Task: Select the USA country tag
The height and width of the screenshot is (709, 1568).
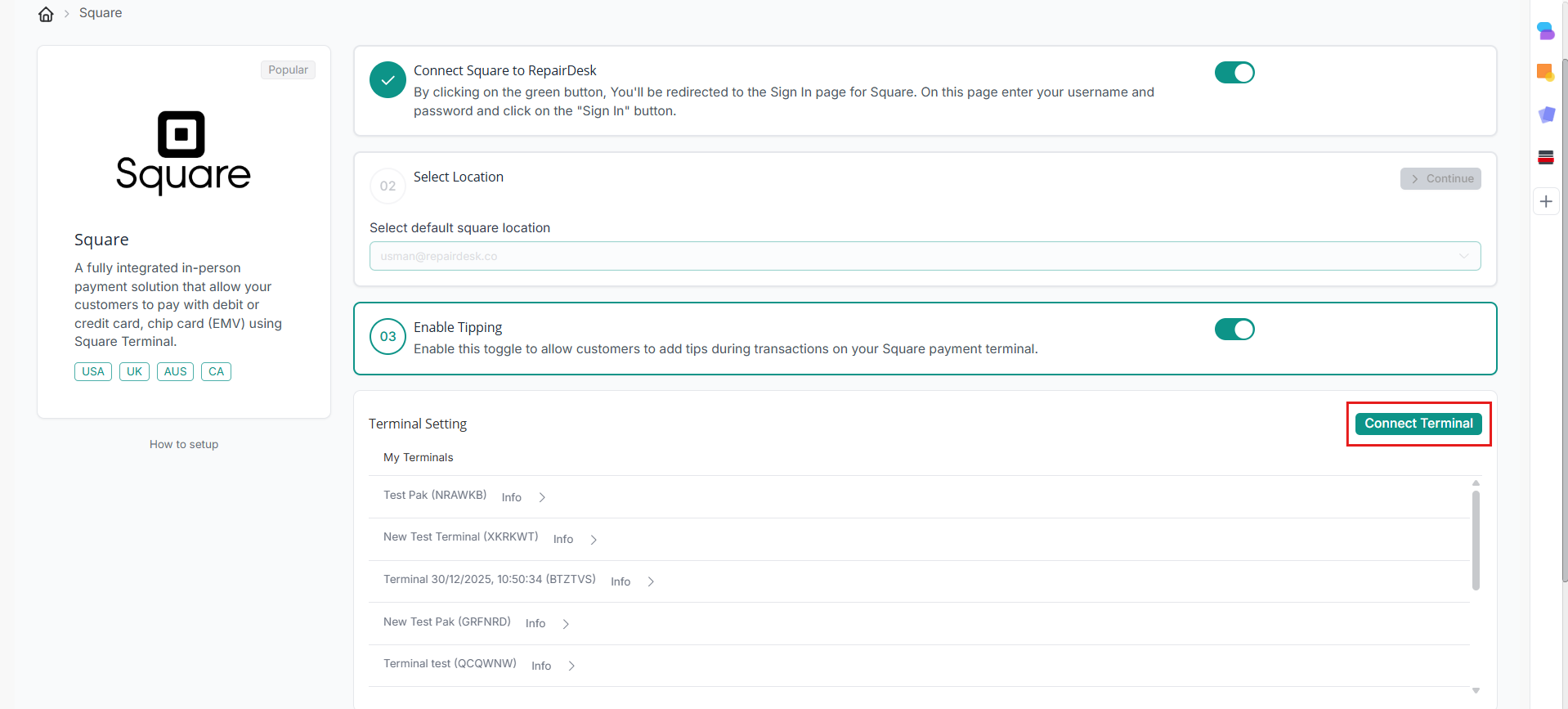Action: (93, 371)
